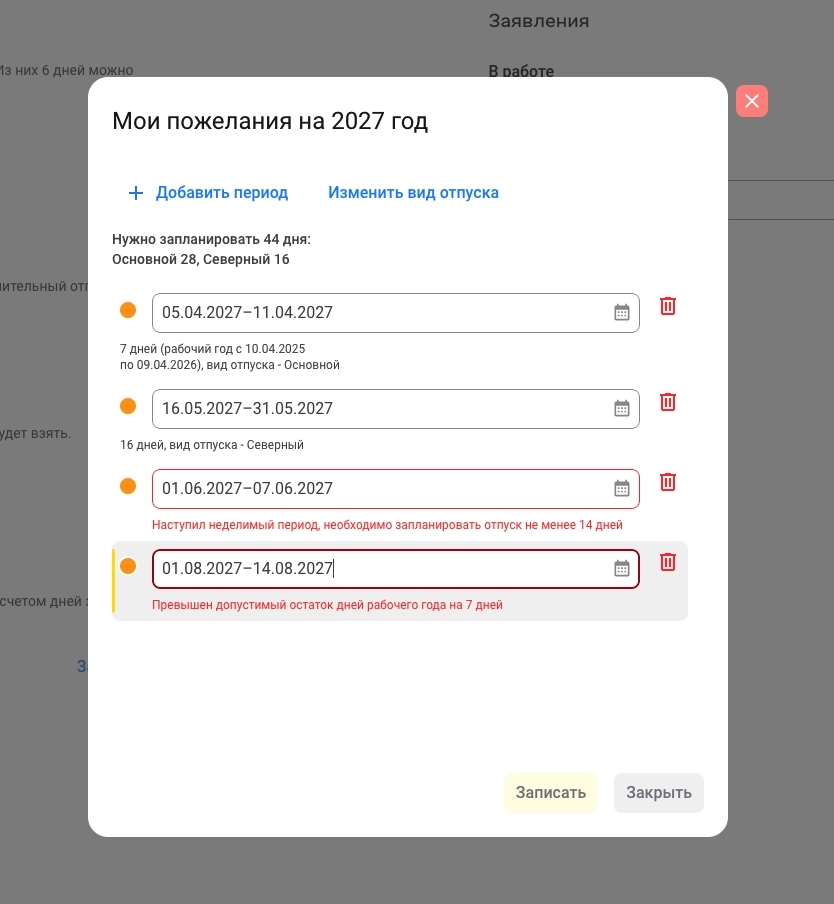
Task: Delete the 01.06.2027–07.06.2027 period
Action: pos(667,482)
